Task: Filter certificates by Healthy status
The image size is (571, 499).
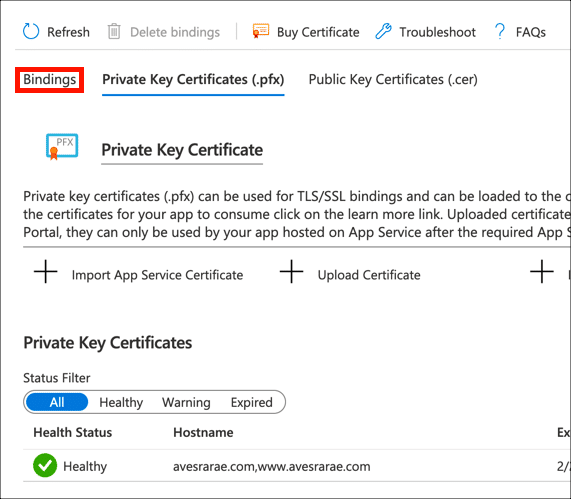Action: pyautogui.click(x=121, y=402)
